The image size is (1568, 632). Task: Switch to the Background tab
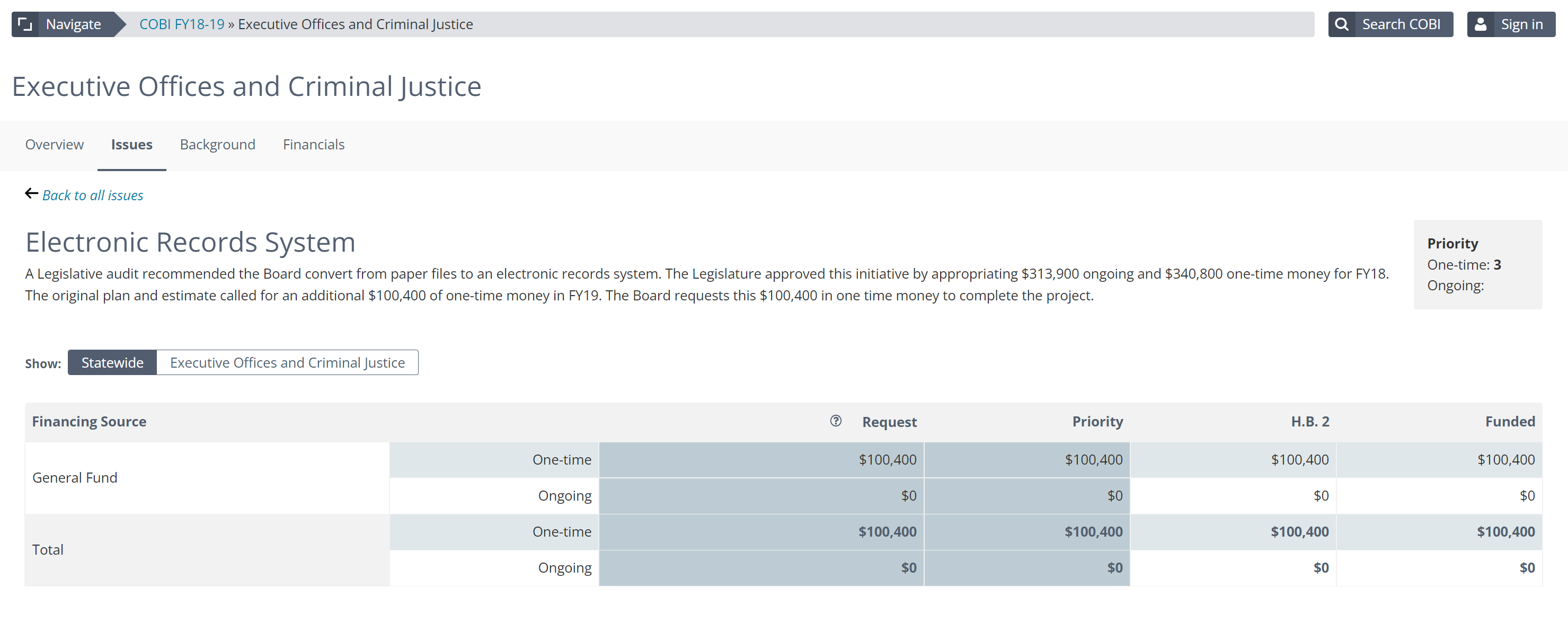pos(217,145)
